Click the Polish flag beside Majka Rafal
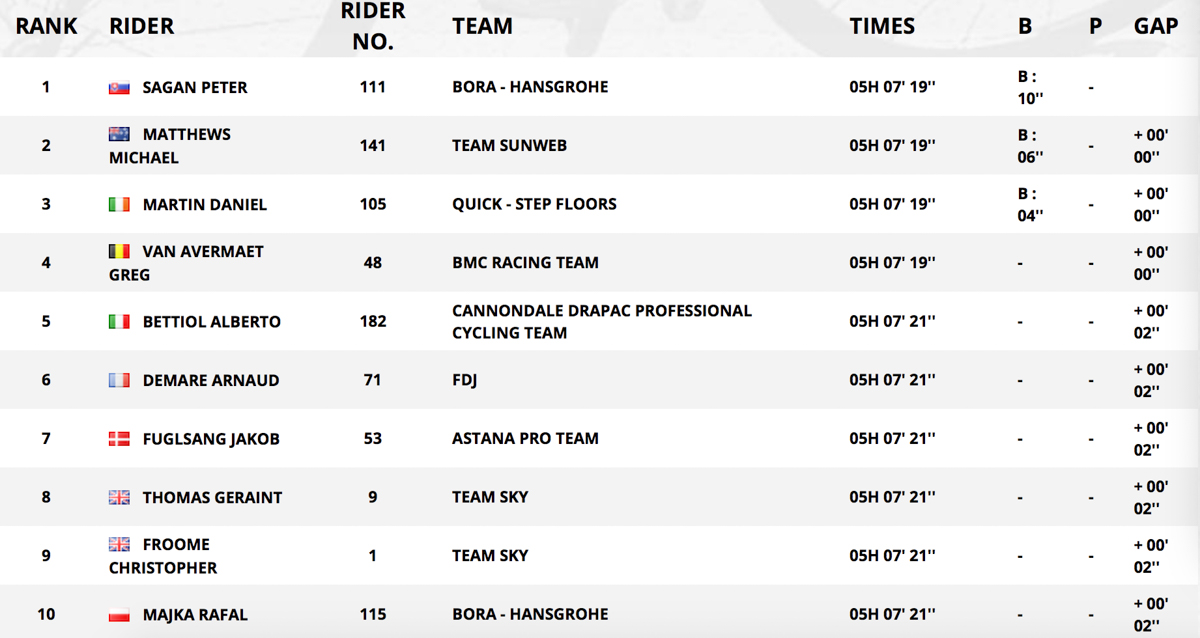Viewport: 1200px width, 638px height. pos(120,615)
